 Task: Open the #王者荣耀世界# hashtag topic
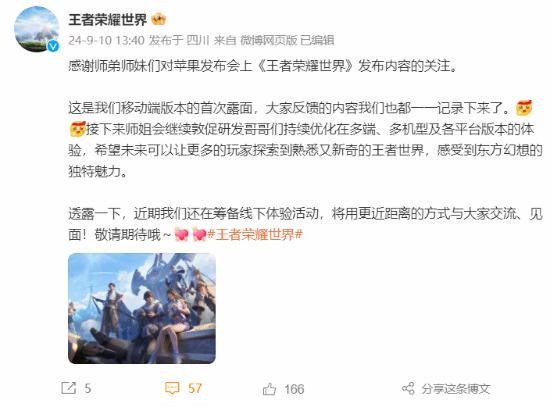(x=255, y=234)
